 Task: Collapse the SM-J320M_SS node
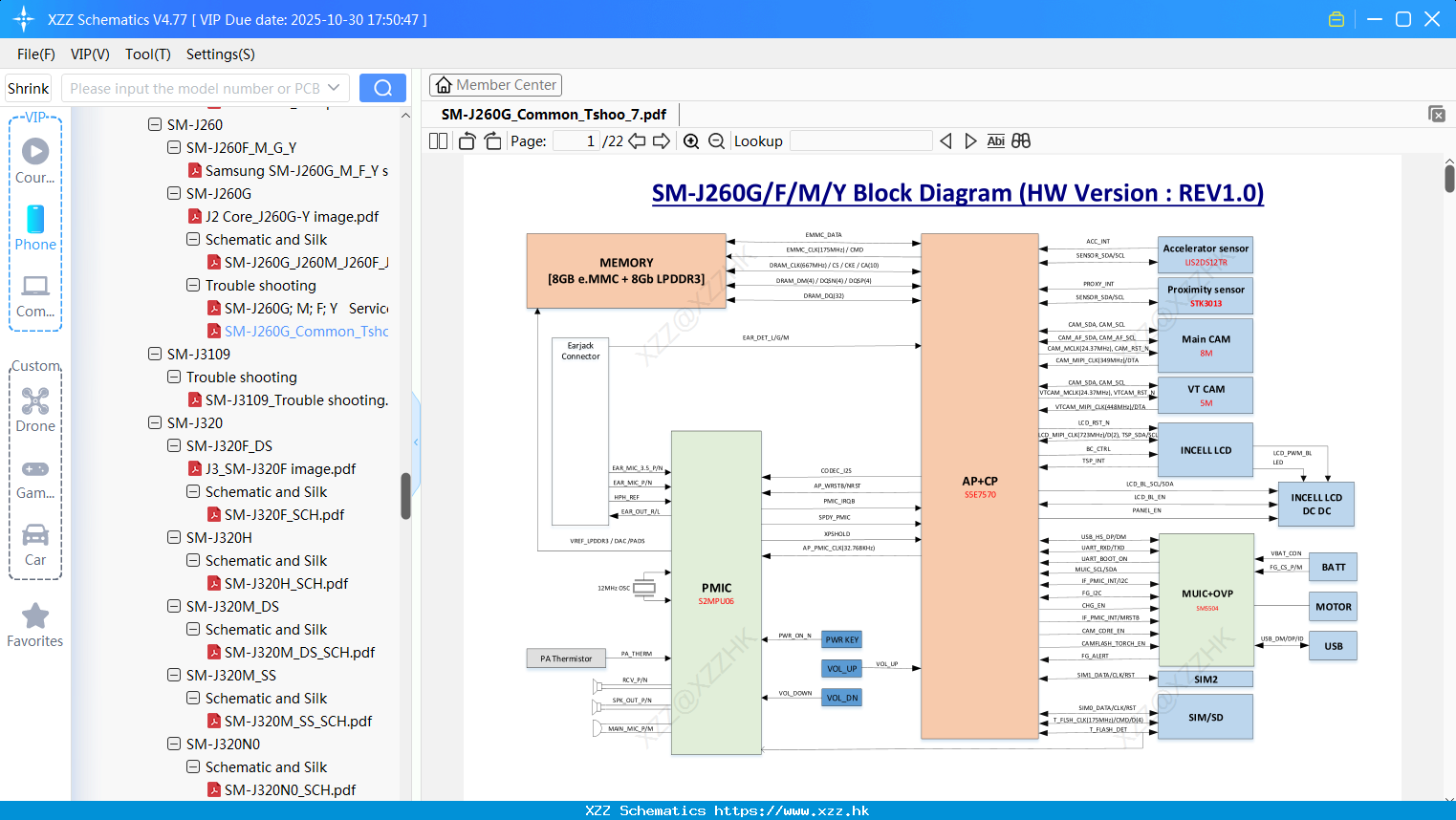coord(174,675)
